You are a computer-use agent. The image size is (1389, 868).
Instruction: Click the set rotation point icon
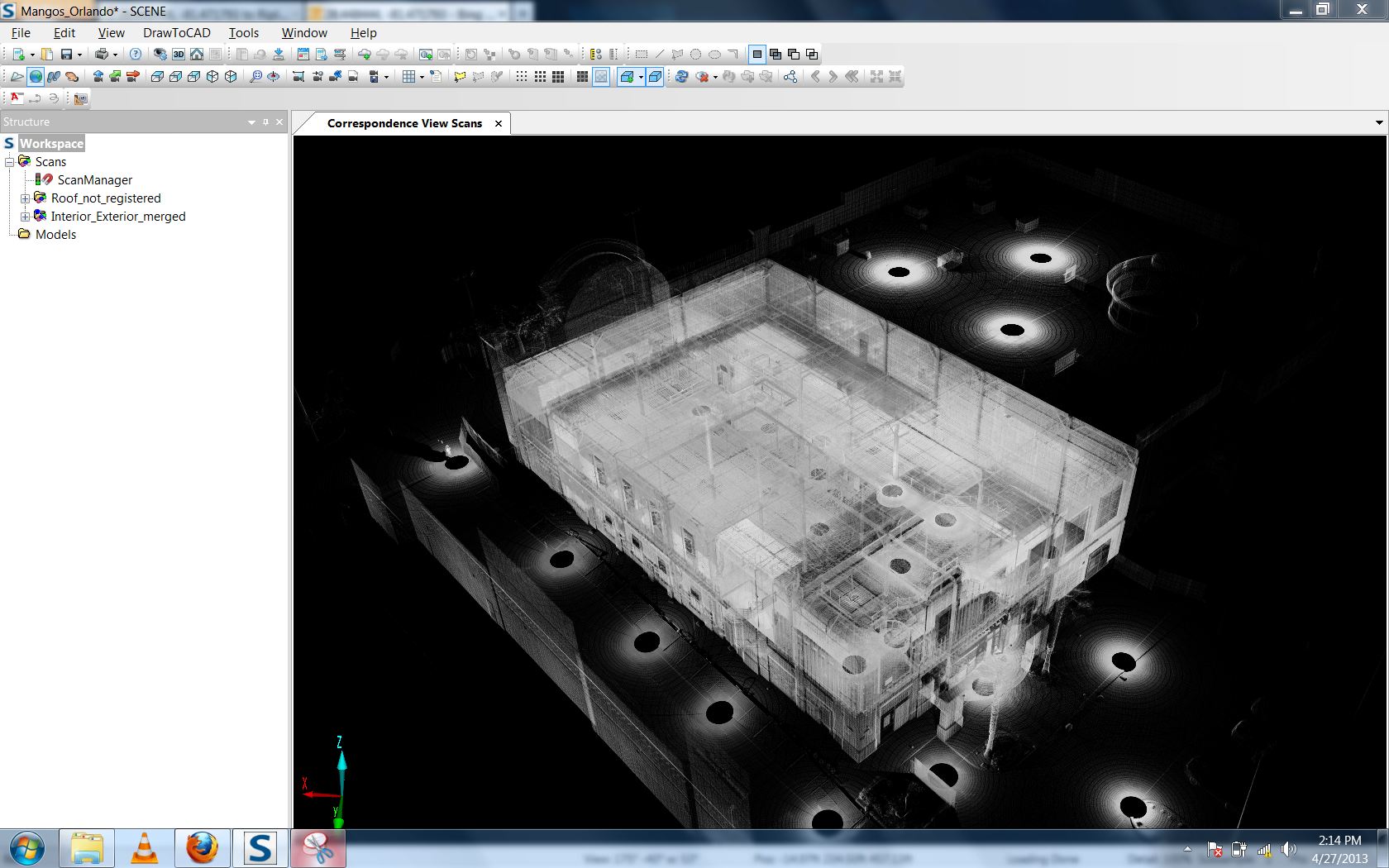click(x=273, y=76)
